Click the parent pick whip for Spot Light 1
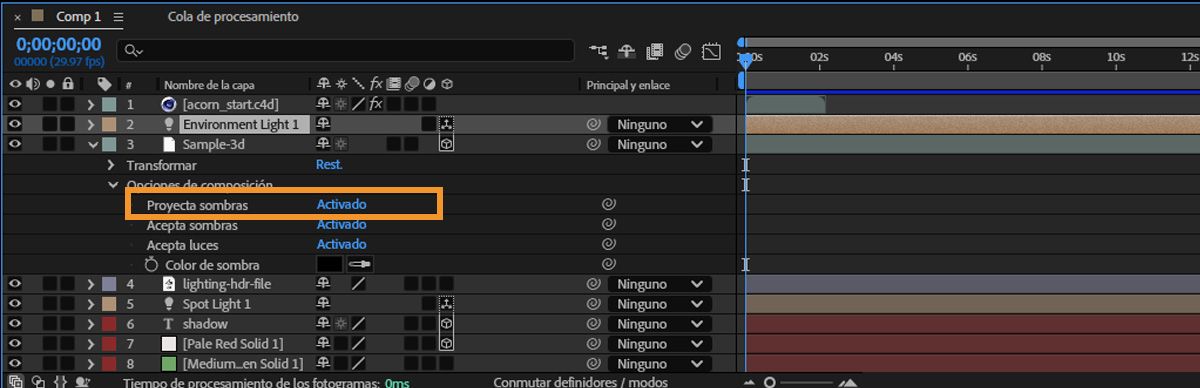 593,304
